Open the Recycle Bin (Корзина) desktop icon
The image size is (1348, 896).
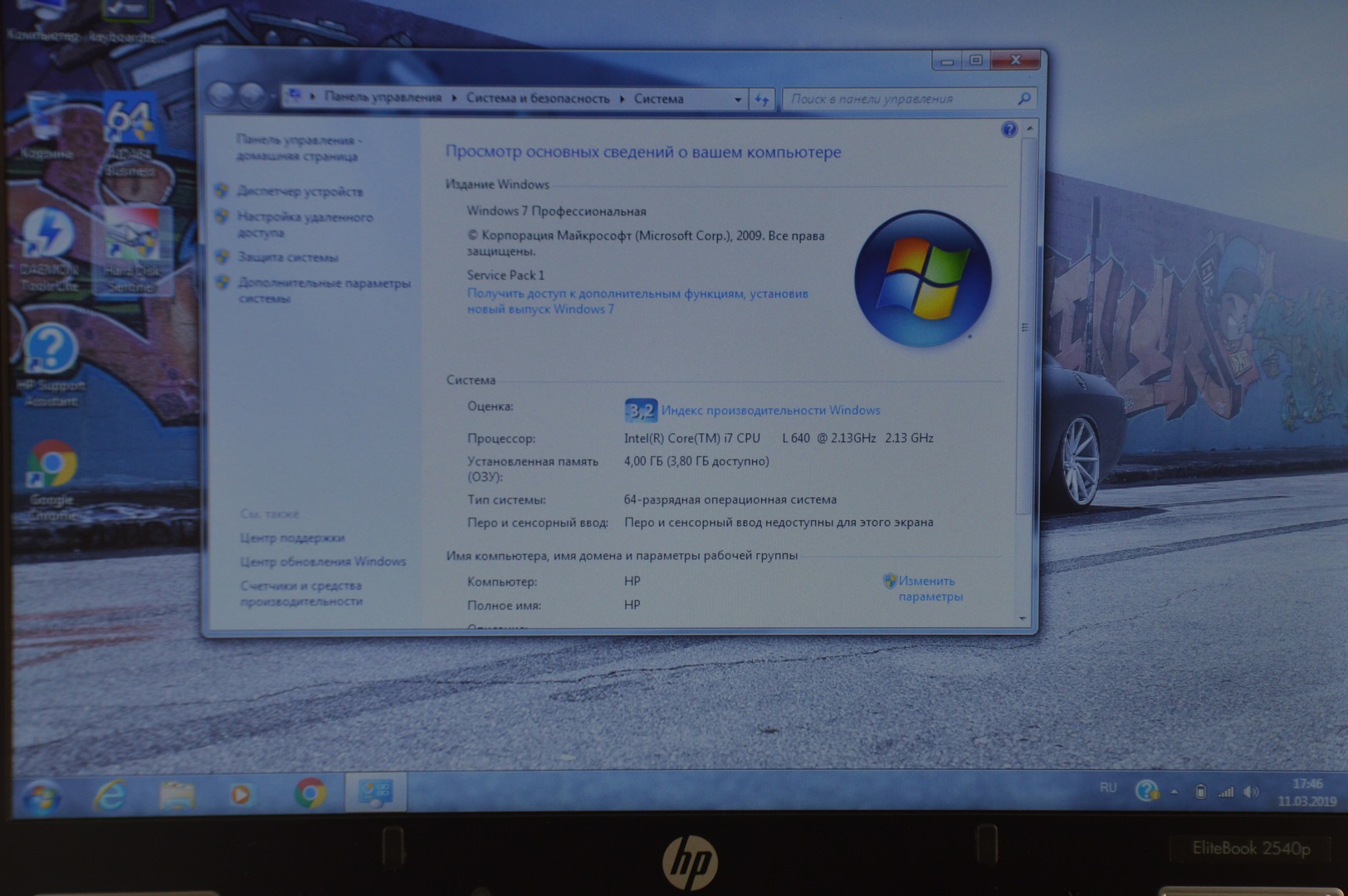pyautogui.click(x=46, y=124)
